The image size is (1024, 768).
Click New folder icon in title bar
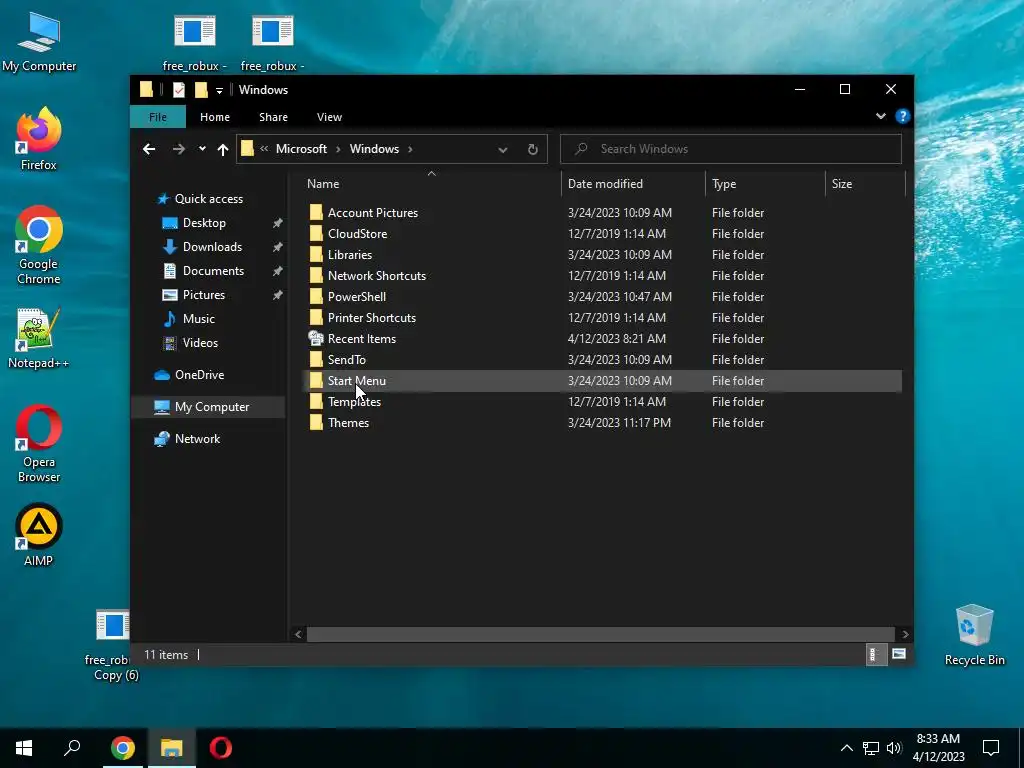201,89
